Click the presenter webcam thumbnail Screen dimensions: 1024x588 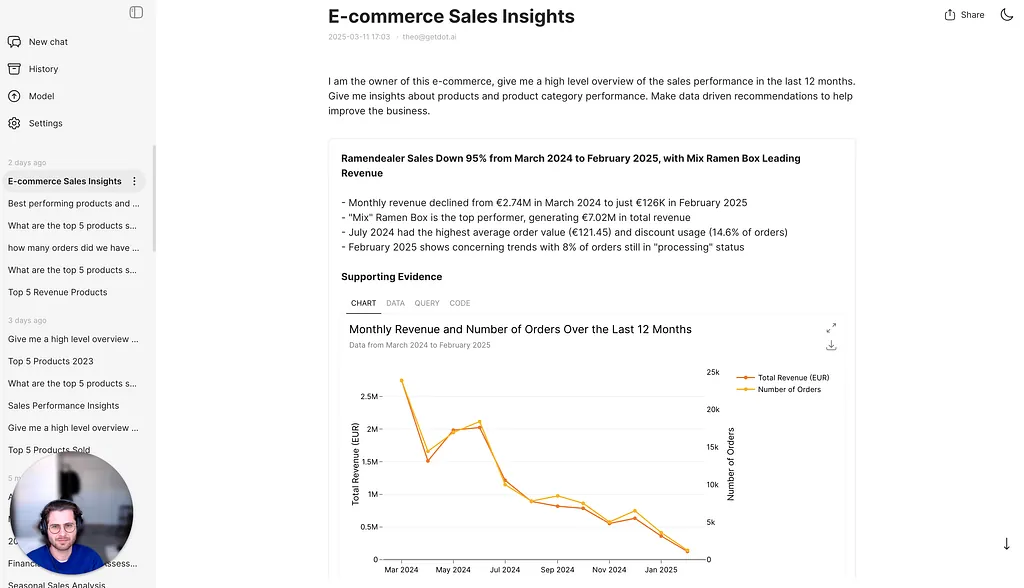point(72,514)
